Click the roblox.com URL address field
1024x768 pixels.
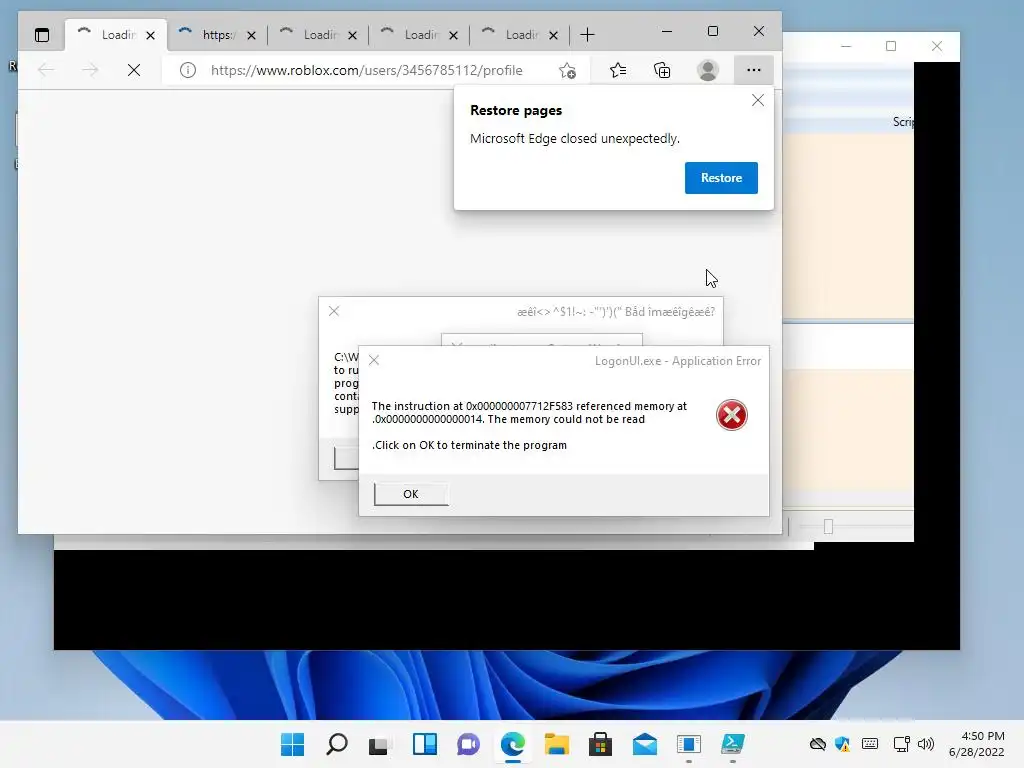(366, 70)
